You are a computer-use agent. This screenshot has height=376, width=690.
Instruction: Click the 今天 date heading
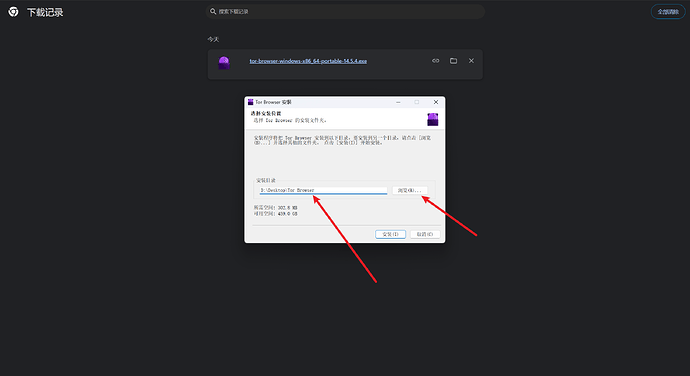[x=213, y=40]
